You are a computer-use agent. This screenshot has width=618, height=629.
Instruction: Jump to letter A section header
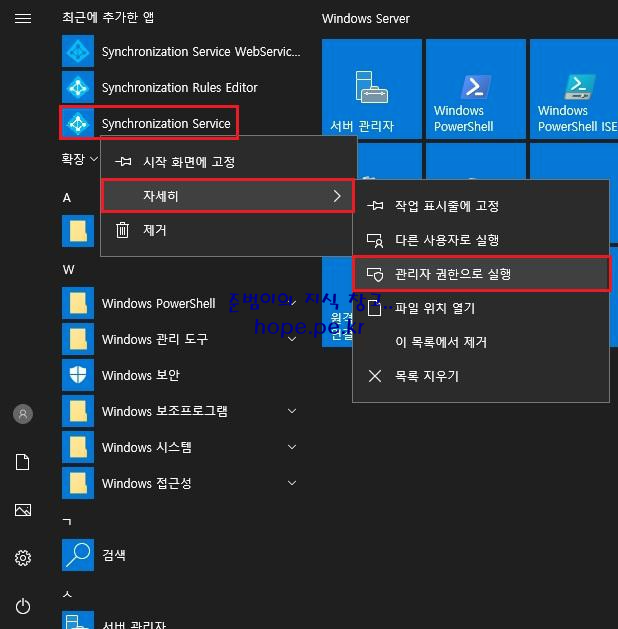point(67,198)
